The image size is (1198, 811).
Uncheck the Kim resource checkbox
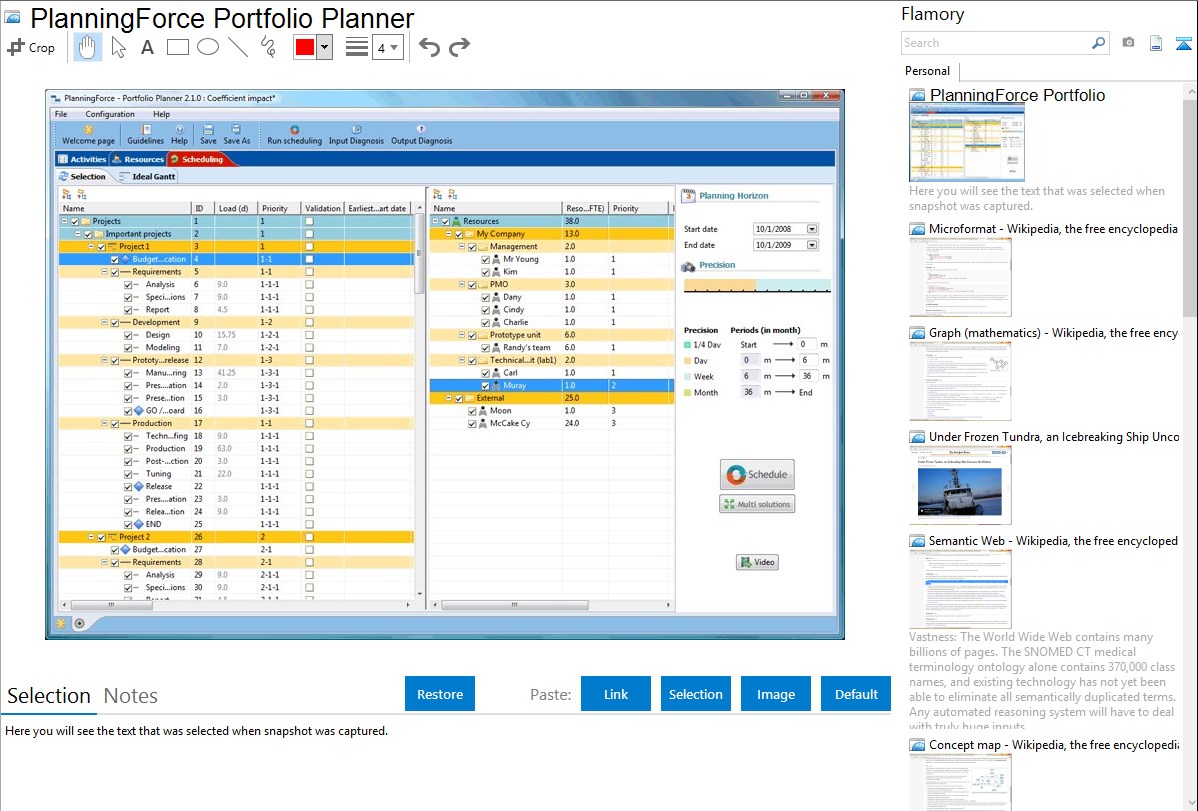485,271
